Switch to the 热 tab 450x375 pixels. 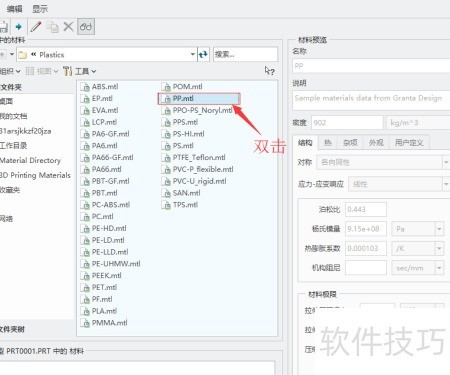pyautogui.click(x=328, y=143)
